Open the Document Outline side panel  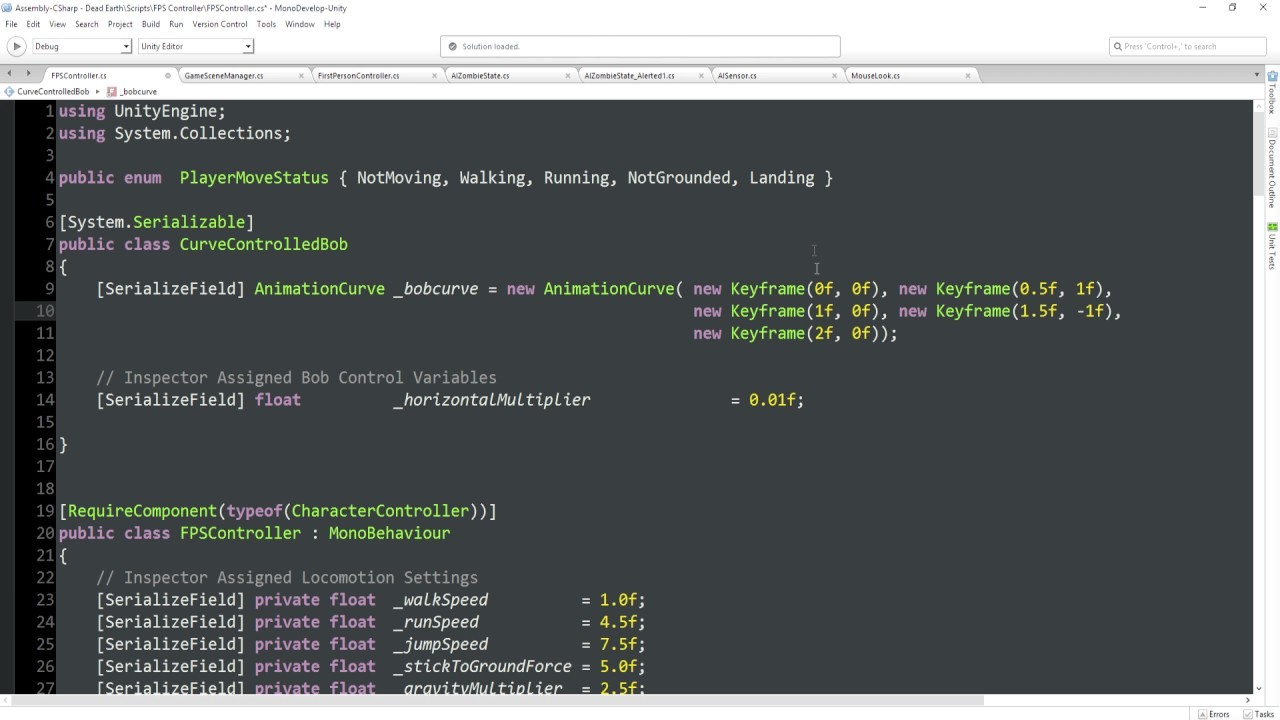[x=1272, y=170]
